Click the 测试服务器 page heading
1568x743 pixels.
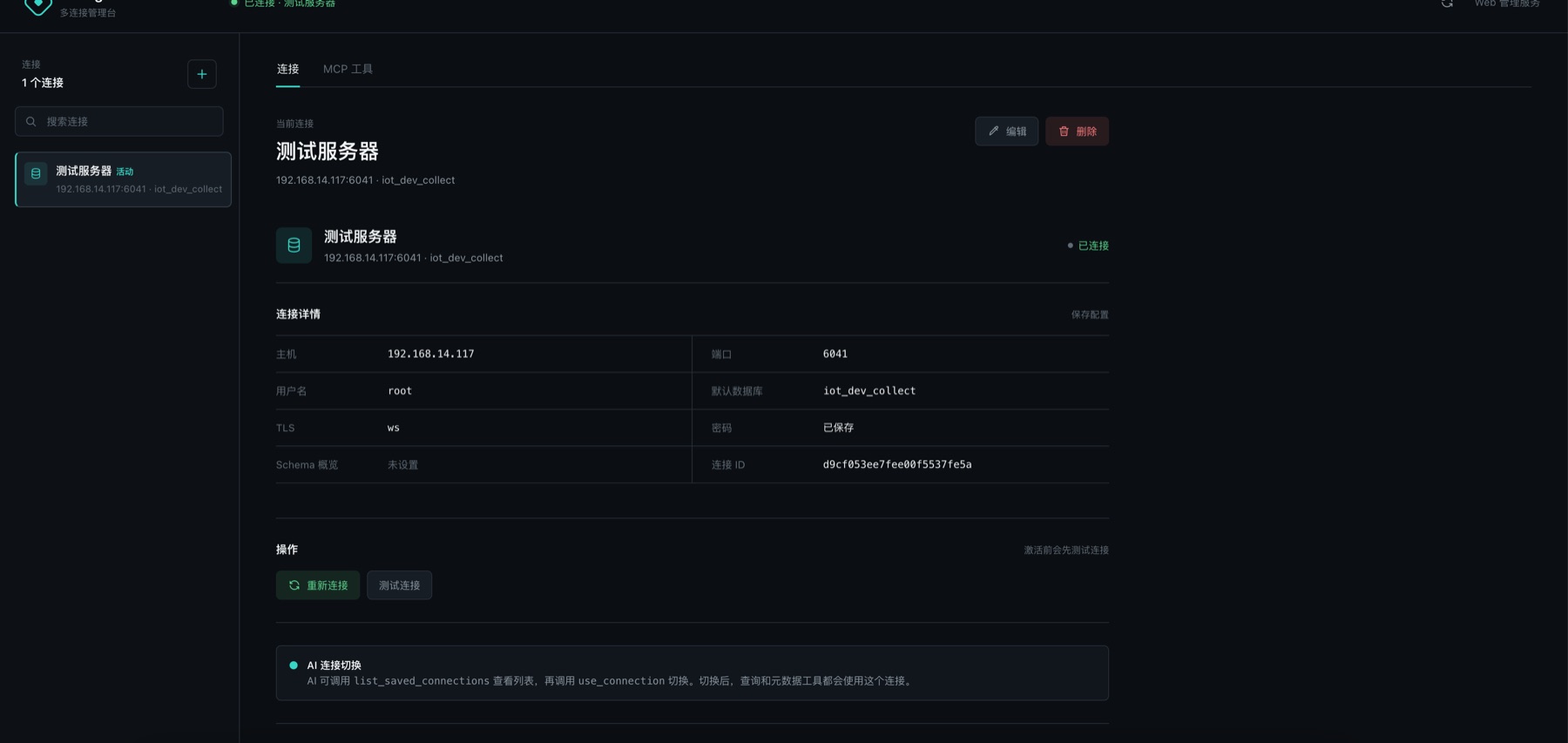[x=327, y=151]
